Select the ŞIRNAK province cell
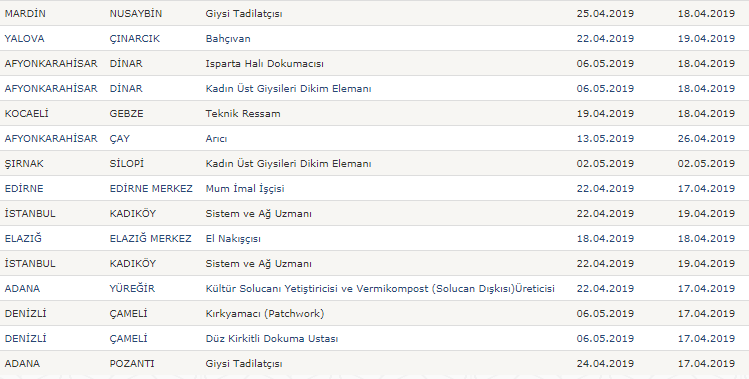 tap(24, 164)
